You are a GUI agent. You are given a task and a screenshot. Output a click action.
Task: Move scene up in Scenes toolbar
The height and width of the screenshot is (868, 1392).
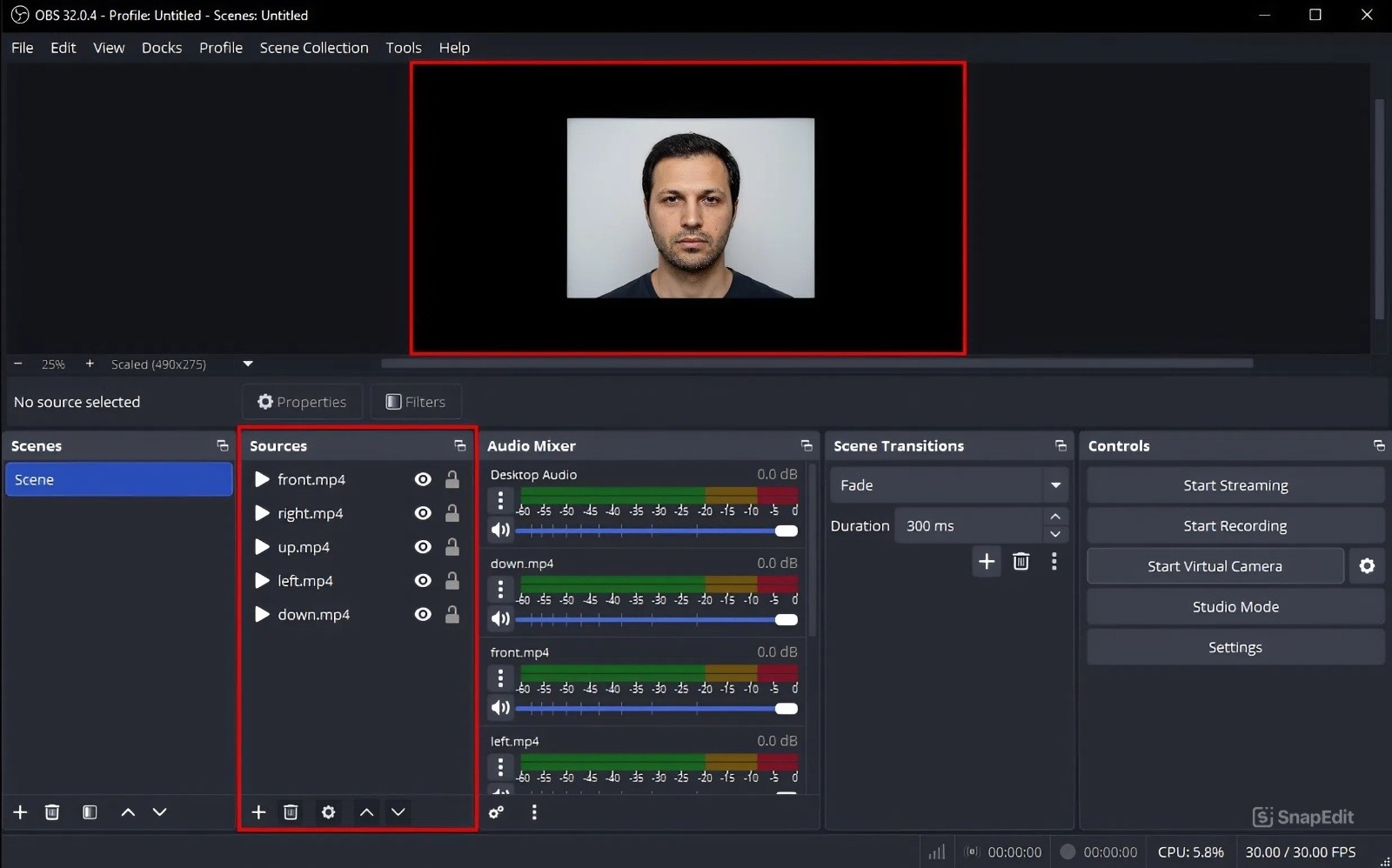pyautogui.click(x=128, y=811)
